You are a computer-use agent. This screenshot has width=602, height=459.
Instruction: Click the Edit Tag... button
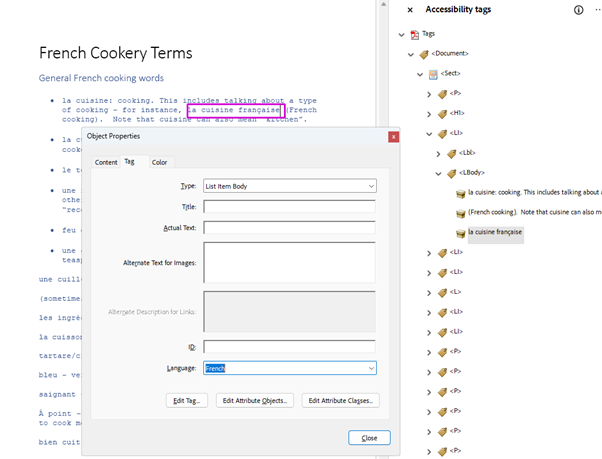click(x=187, y=401)
